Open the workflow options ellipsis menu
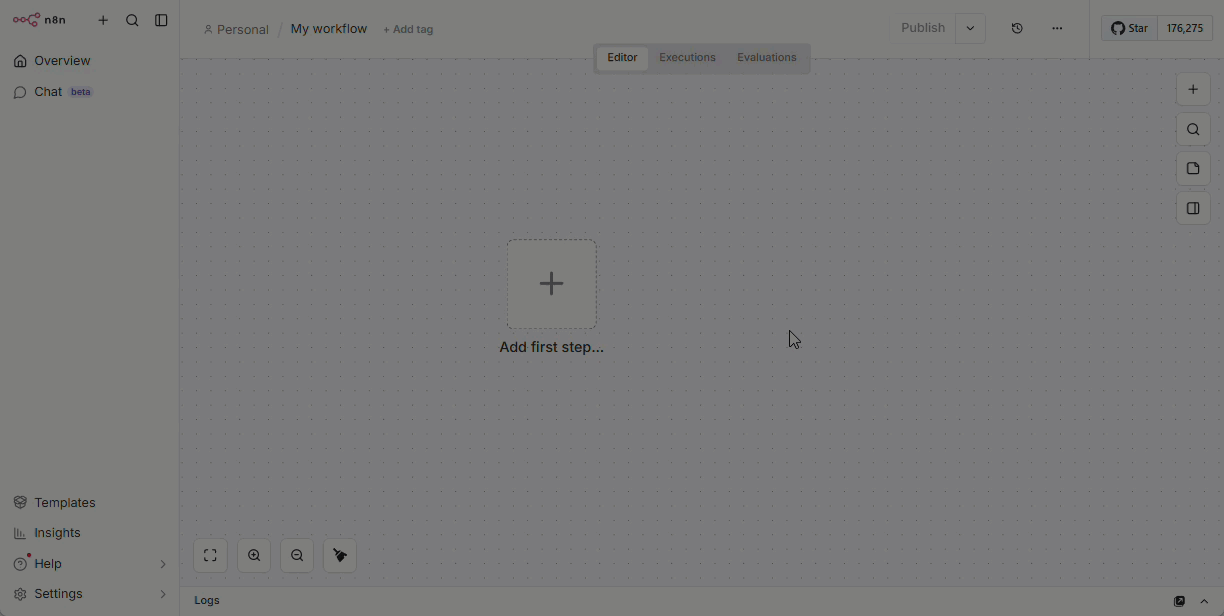 [x=1057, y=28]
